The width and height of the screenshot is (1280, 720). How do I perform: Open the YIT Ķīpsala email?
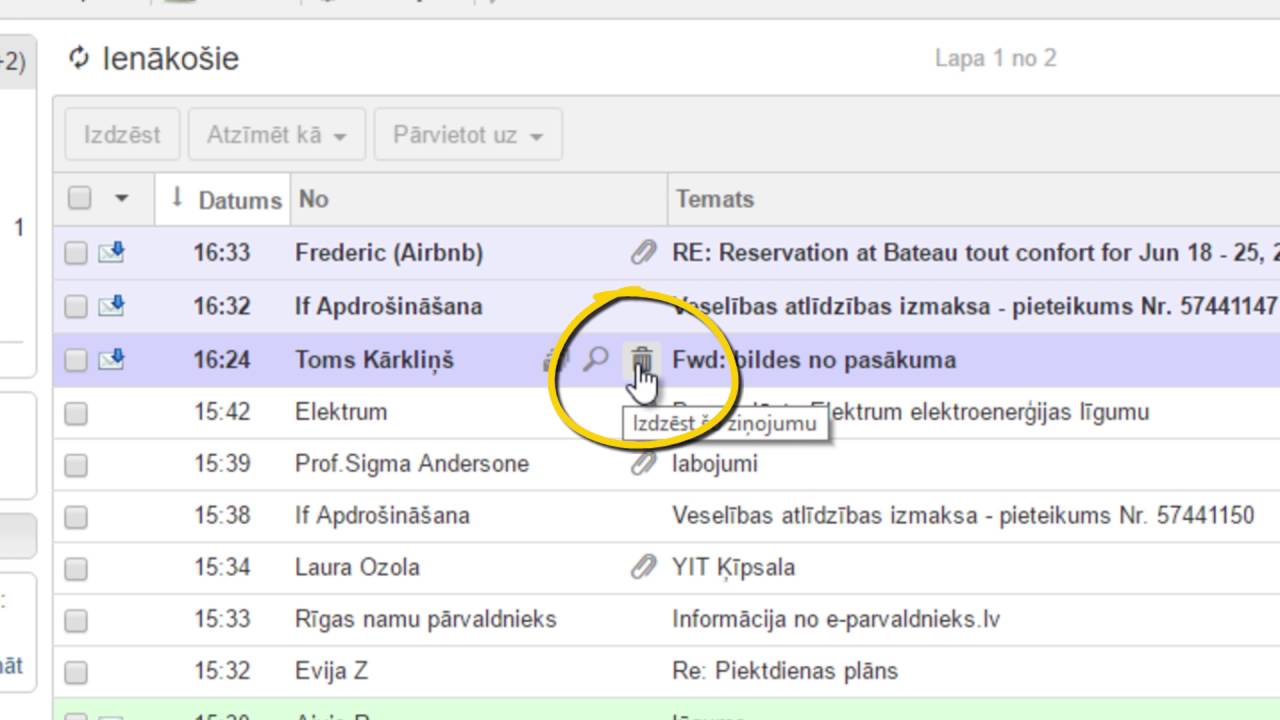(734, 568)
